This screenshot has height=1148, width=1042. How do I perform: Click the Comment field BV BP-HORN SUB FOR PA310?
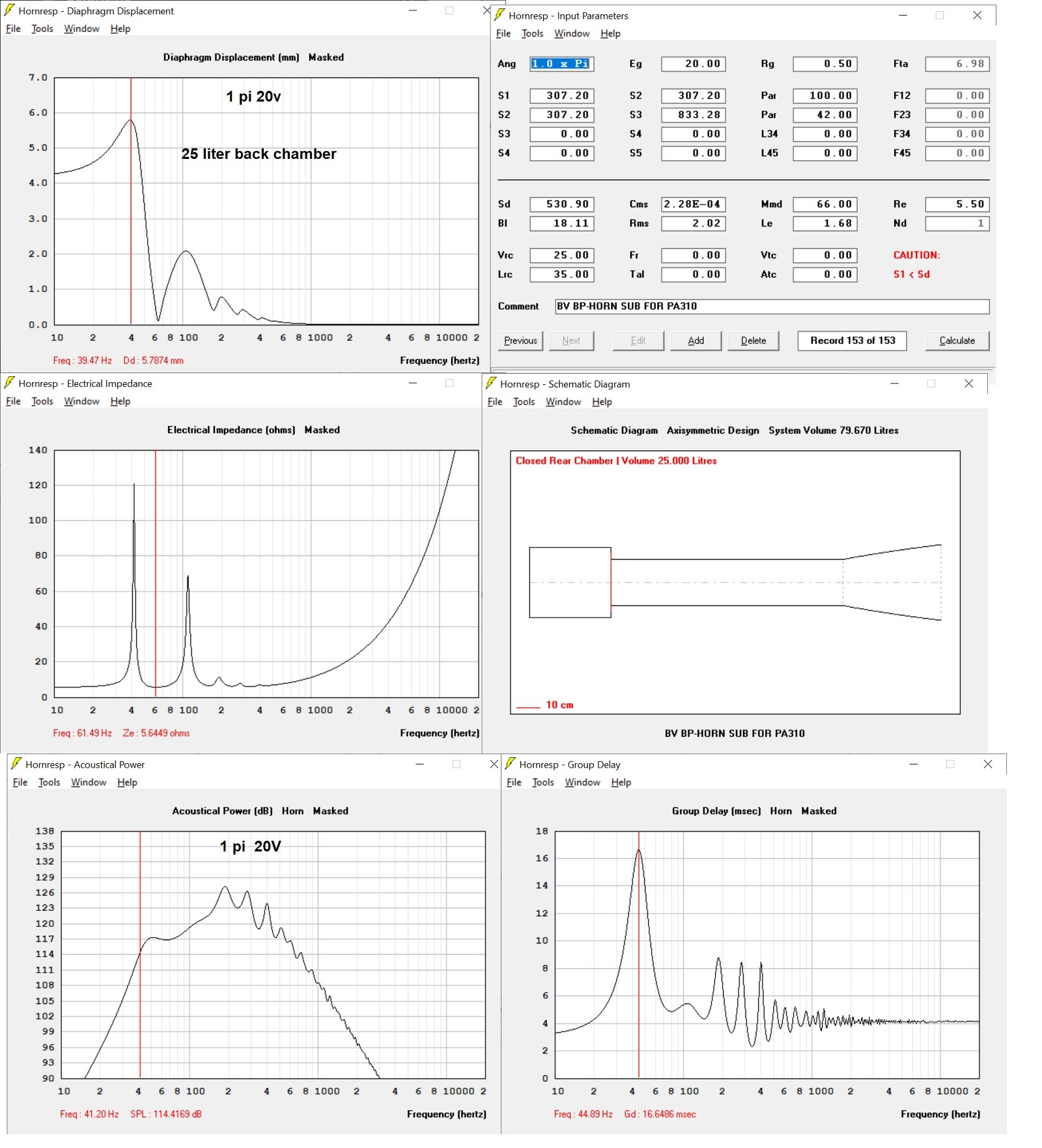pyautogui.click(x=772, y=306)
